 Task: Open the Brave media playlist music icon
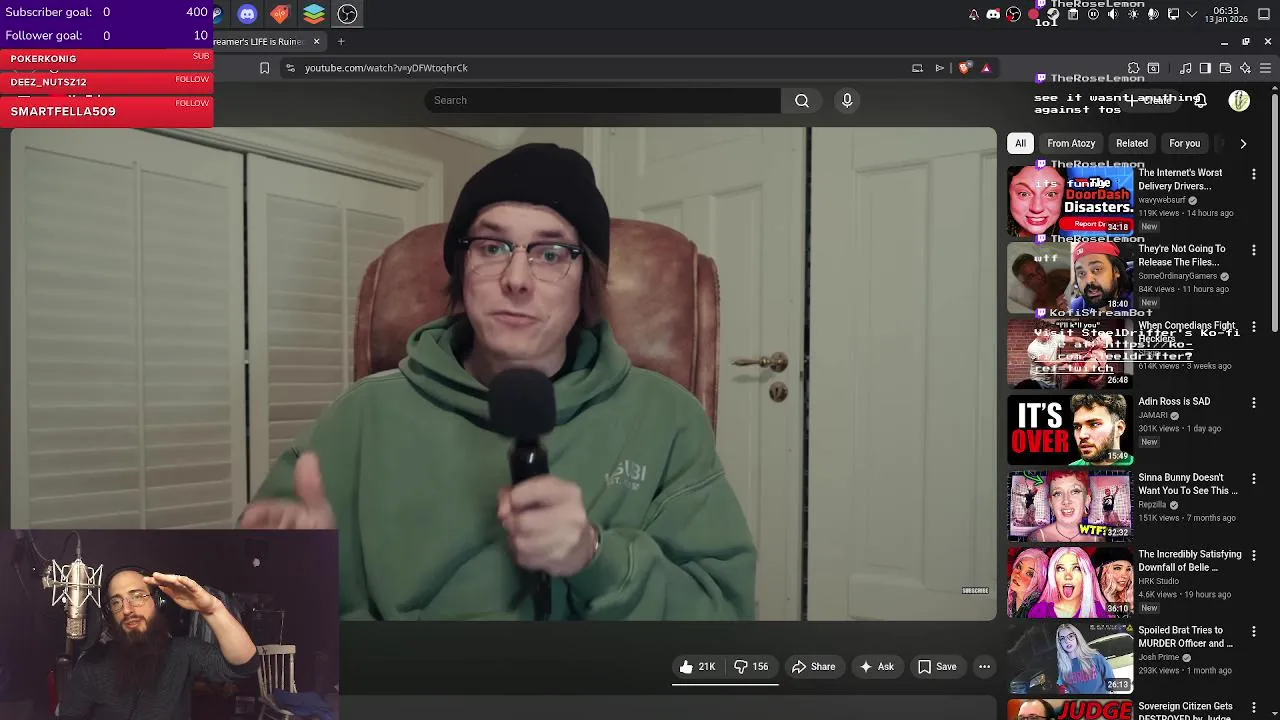(1186, 68)
